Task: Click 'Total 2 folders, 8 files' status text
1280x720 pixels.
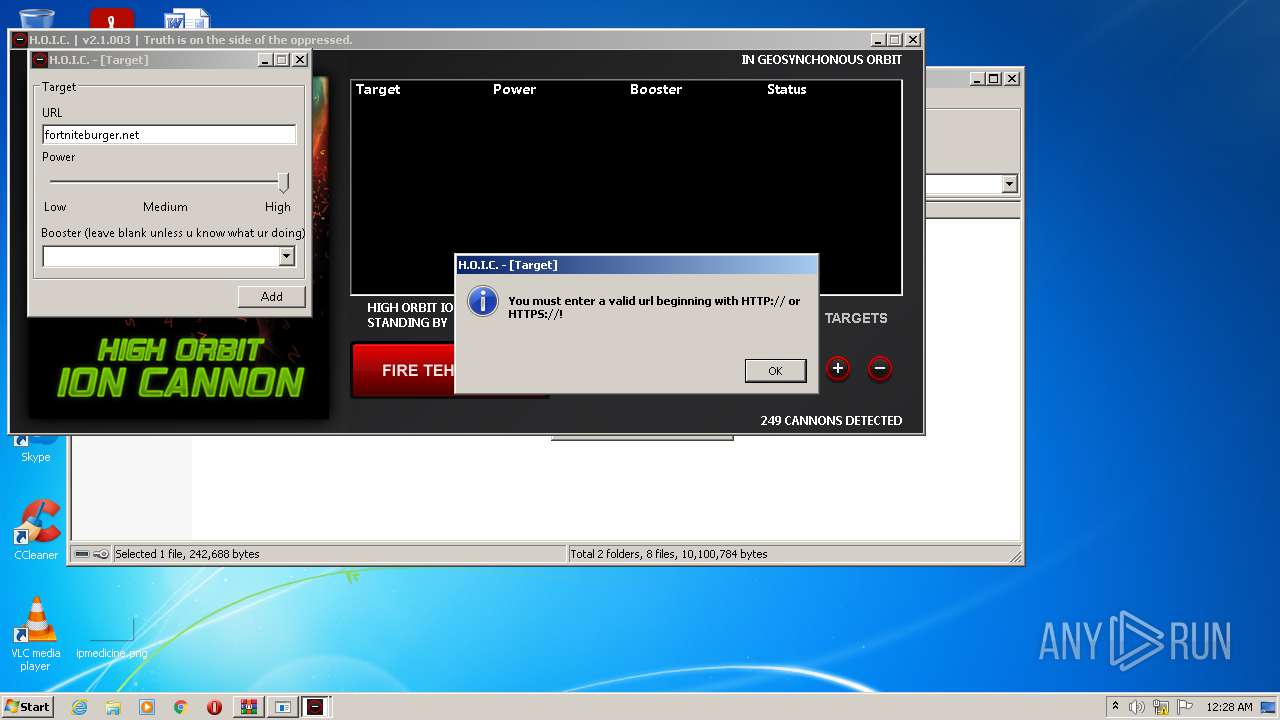Action: pyautogui.click(x=669, y=554)
